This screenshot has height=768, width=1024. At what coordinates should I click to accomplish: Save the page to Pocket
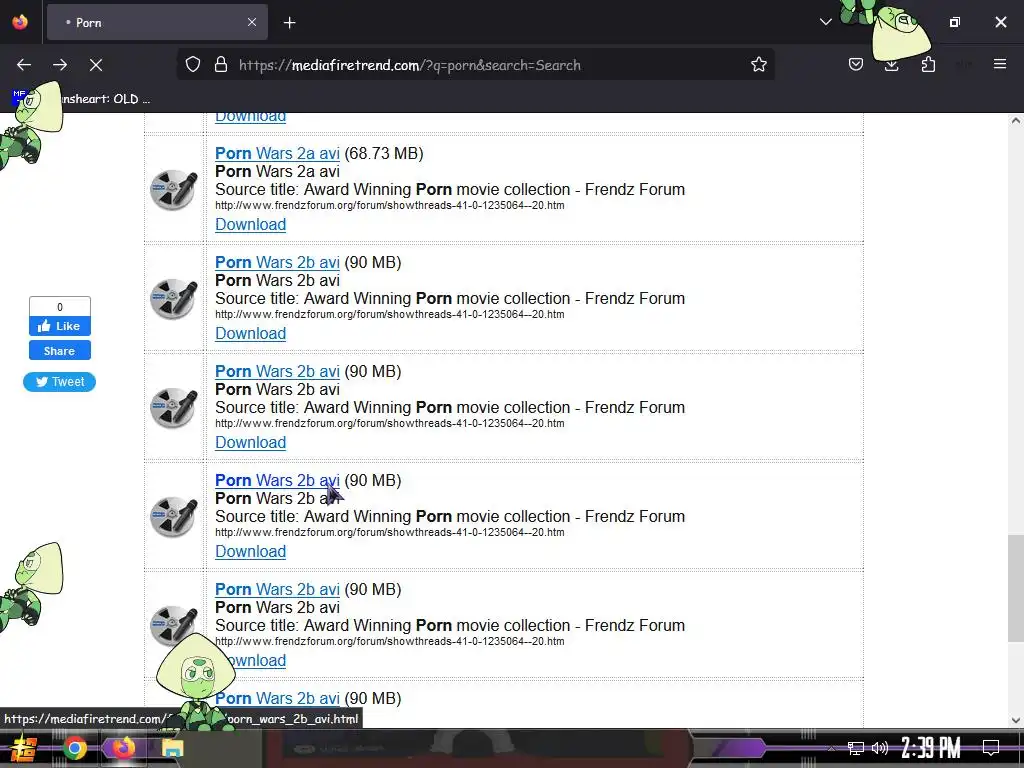856,65
